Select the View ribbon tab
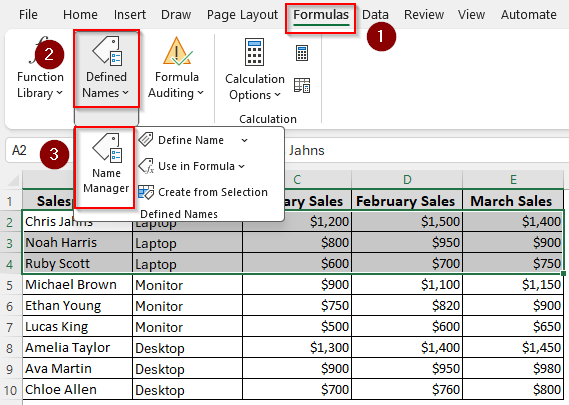Screen dimensions: 569x405 [x=471, y=15]
